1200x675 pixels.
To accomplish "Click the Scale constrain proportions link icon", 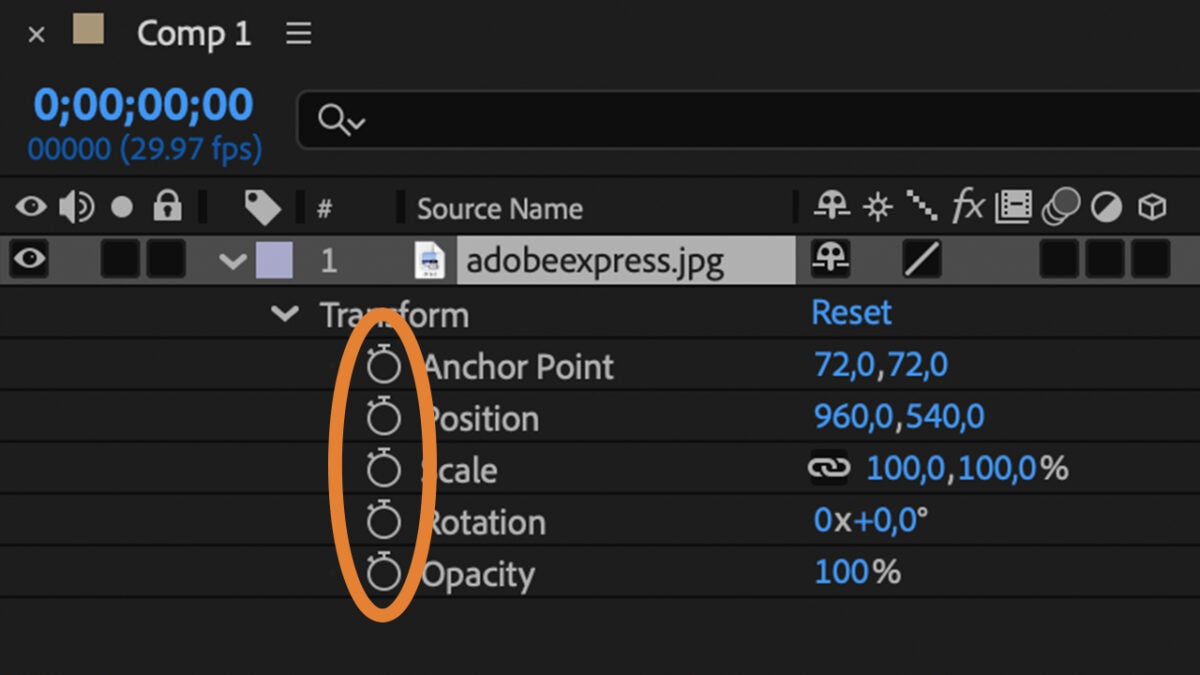I will tap(829, 468).
